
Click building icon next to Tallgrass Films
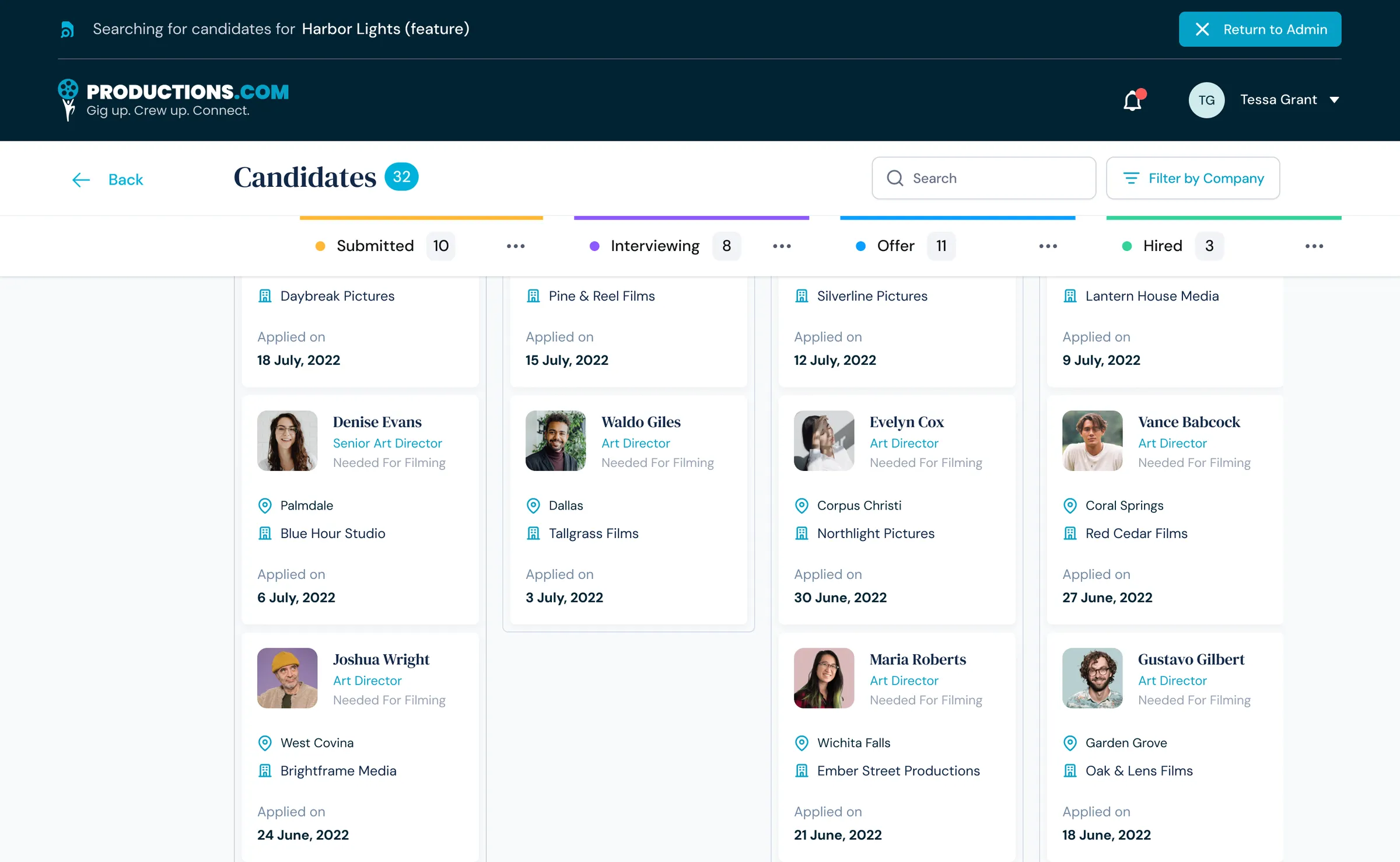pyautogui.click(x=533, y=533)
